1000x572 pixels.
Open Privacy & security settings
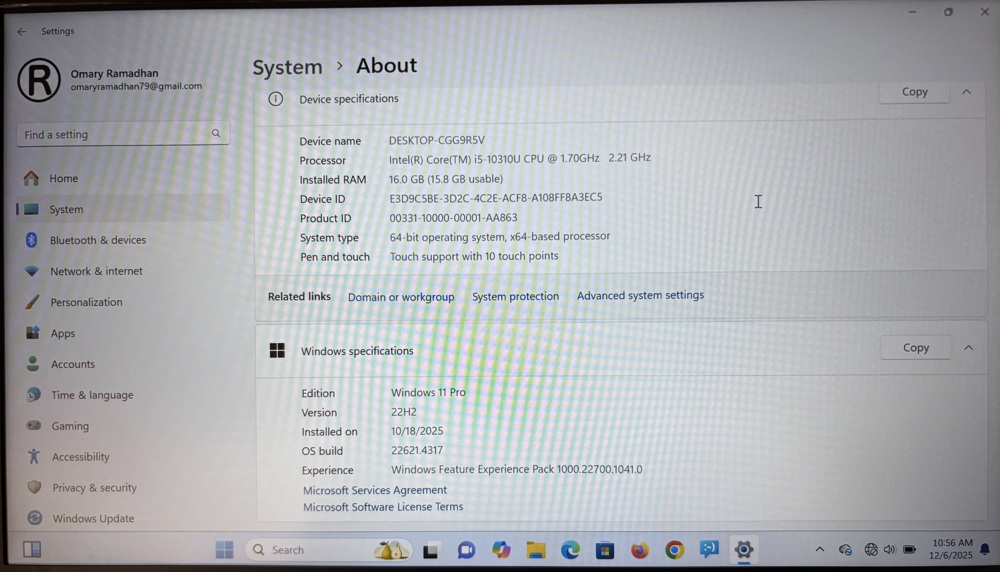[94, 488]
